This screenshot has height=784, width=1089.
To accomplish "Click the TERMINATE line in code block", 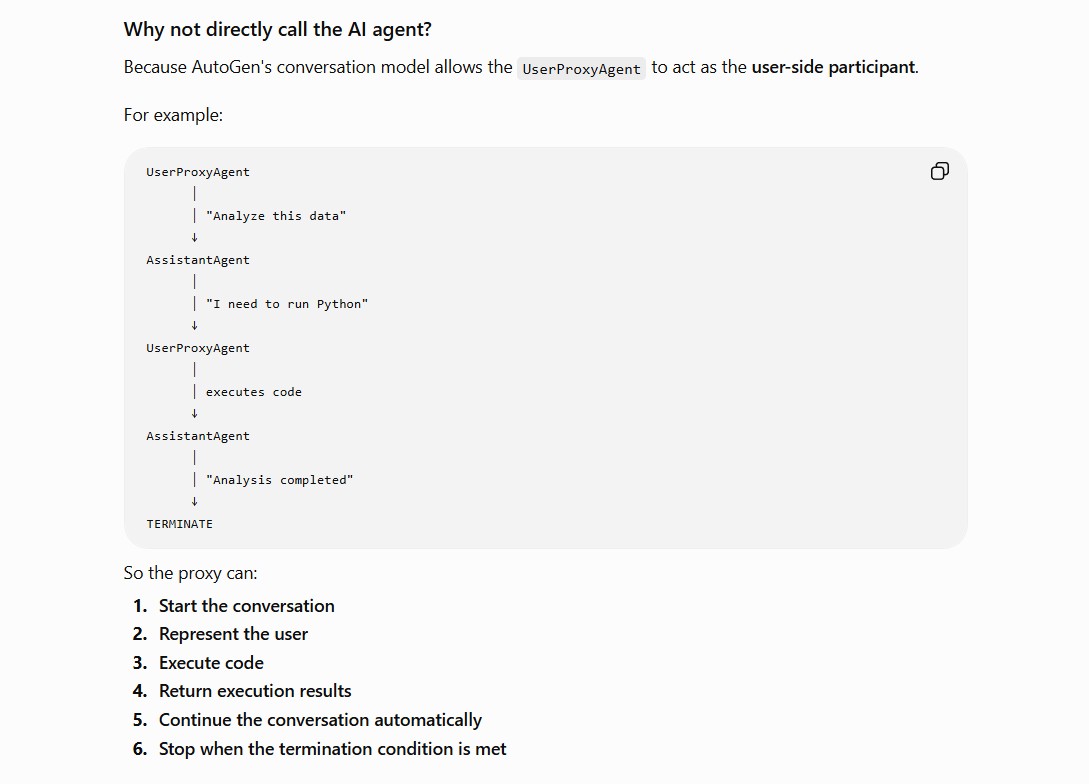I will point(179,524).
